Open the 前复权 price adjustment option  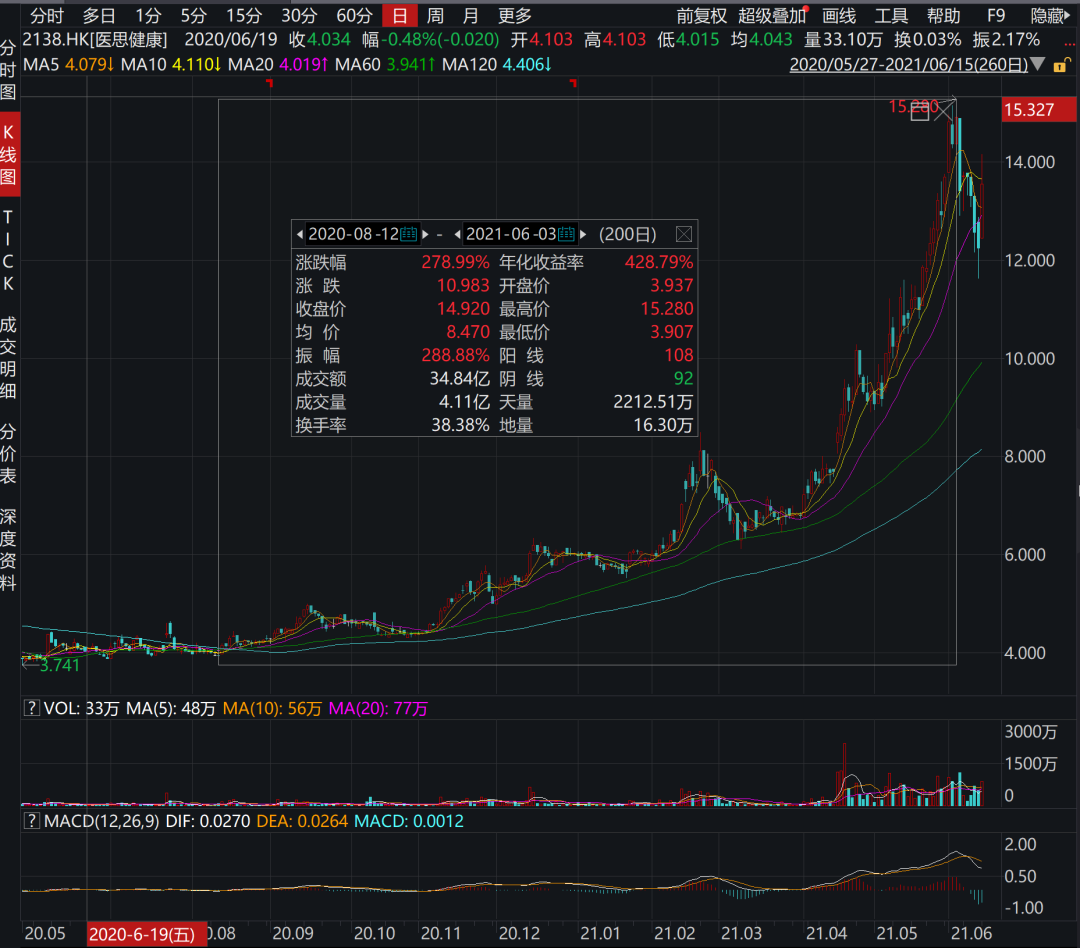click(701, 15)
